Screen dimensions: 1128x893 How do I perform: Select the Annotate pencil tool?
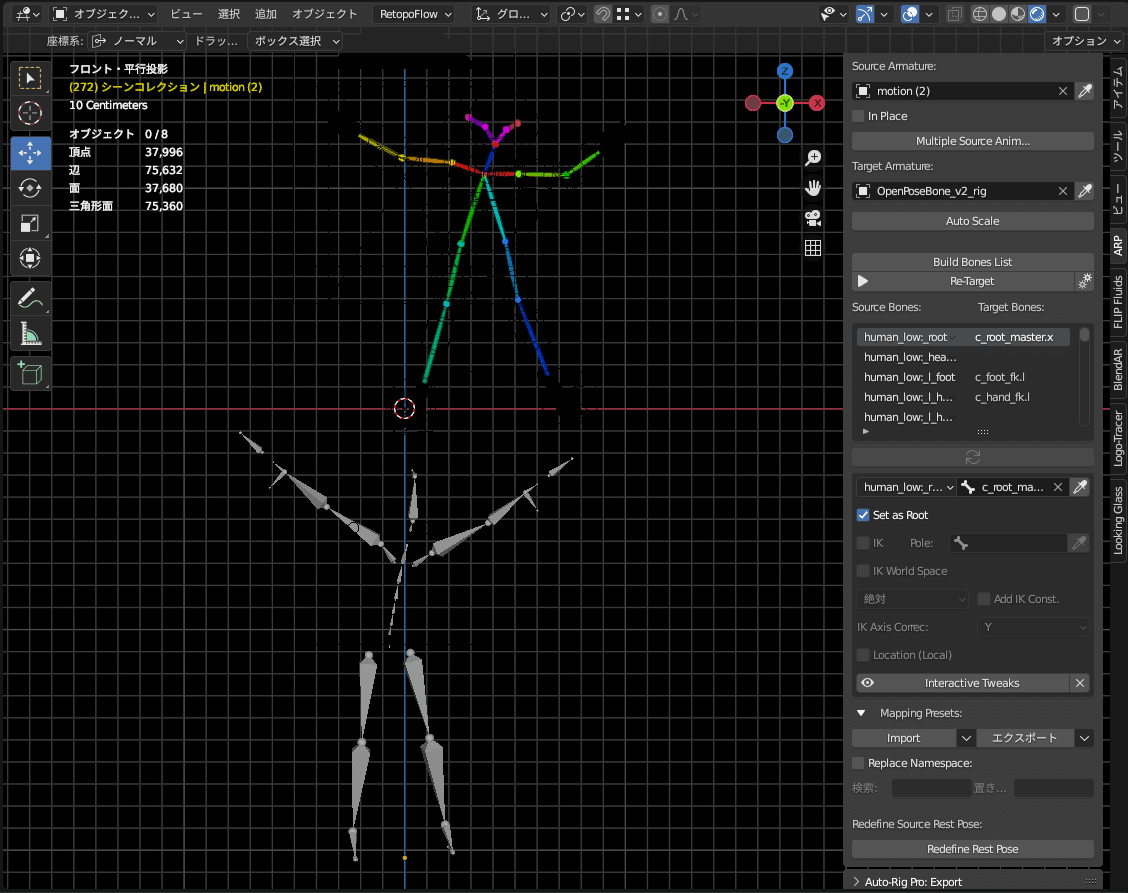[x=30, y=298]
